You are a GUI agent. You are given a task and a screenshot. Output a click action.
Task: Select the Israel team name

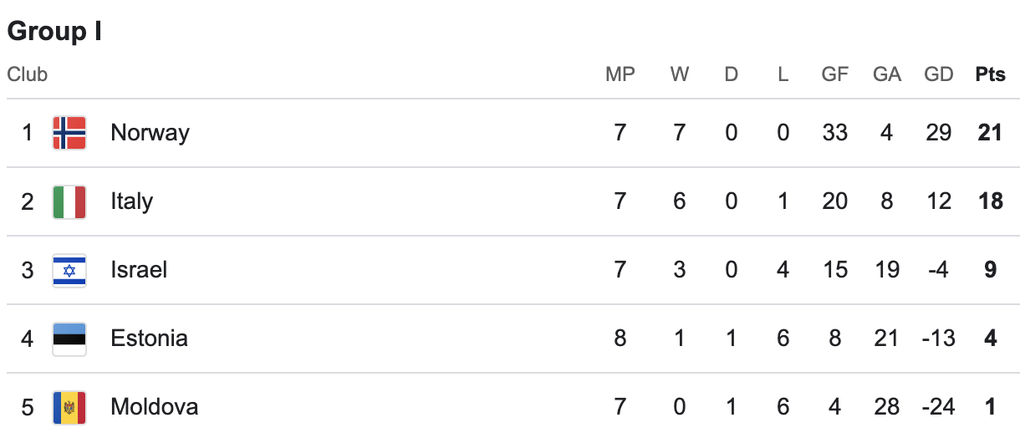139,270
